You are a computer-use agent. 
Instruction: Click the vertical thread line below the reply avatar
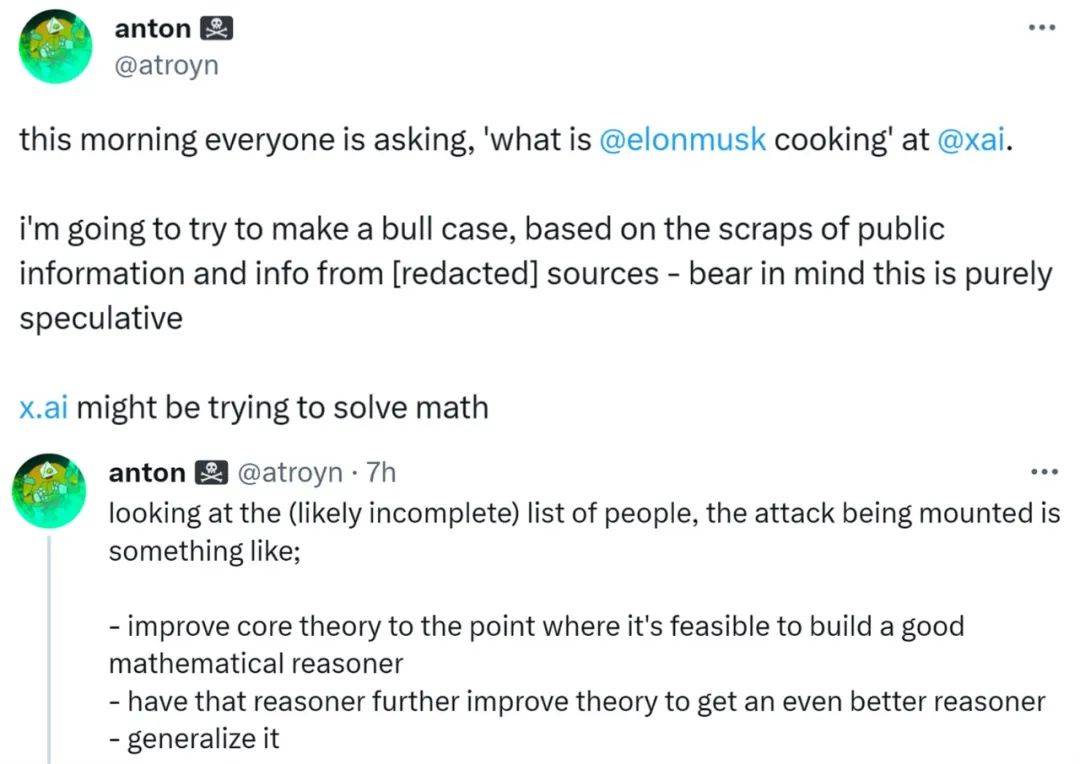coord(48,650)
